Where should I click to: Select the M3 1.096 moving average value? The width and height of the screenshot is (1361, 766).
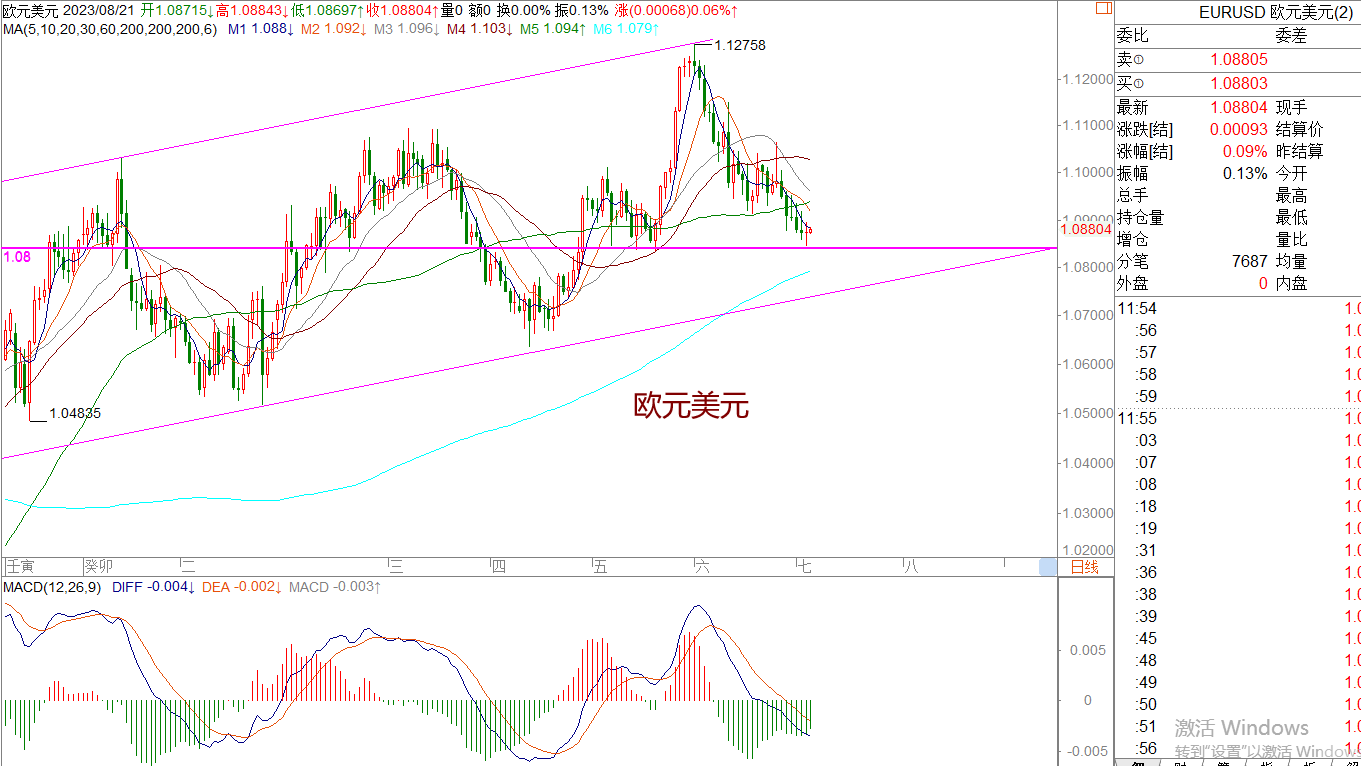(x=407, y=29)
